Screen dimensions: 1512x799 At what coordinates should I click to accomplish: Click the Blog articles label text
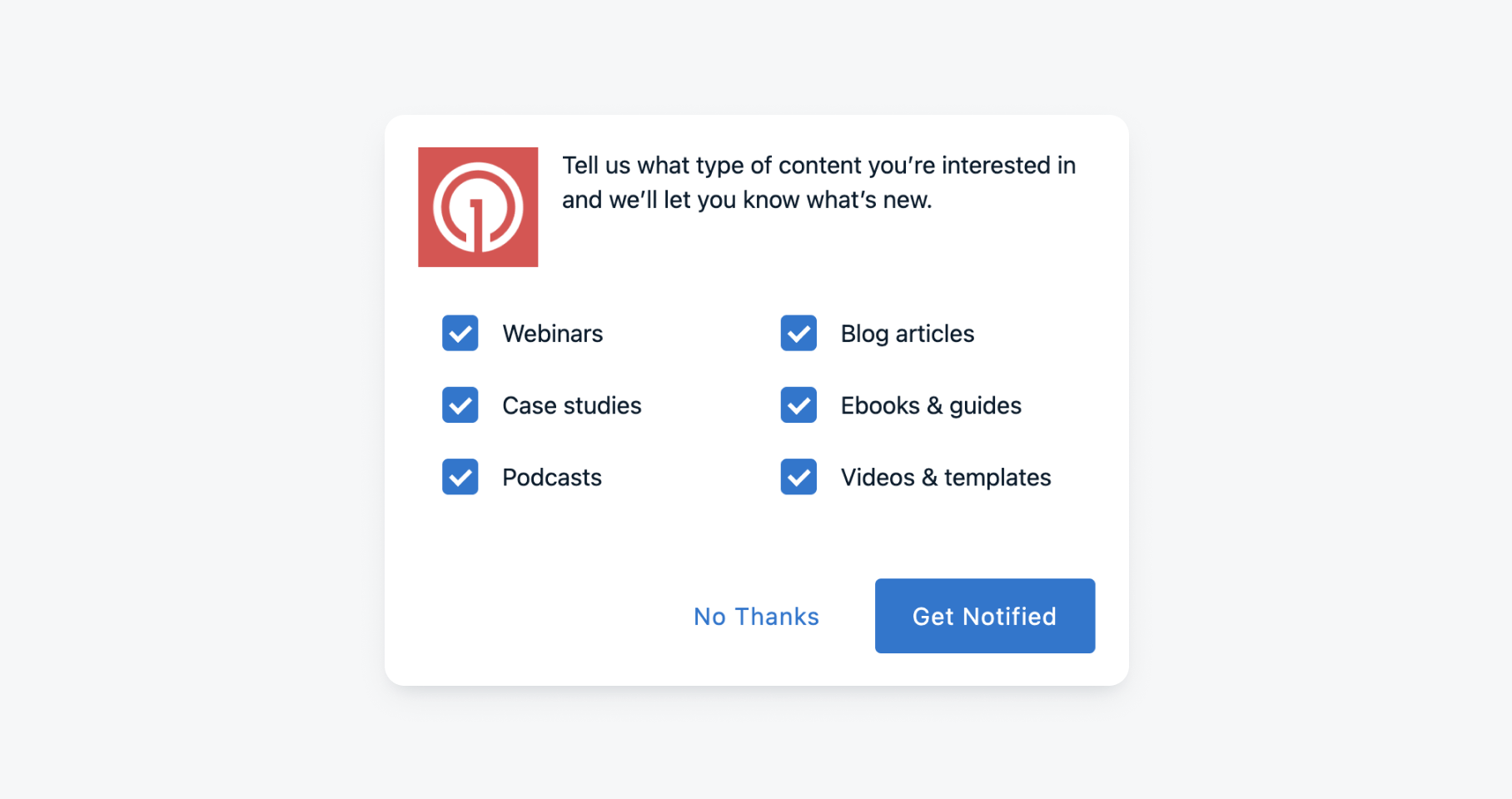click(x=907, y=333)
